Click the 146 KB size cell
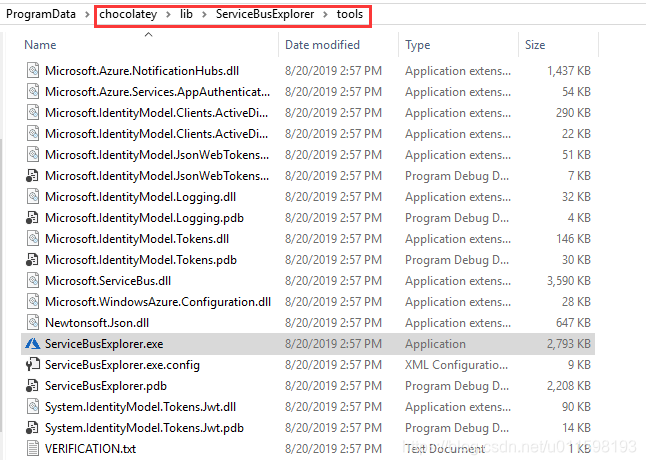This screenshot has width=646, height=465. [573, 239]
